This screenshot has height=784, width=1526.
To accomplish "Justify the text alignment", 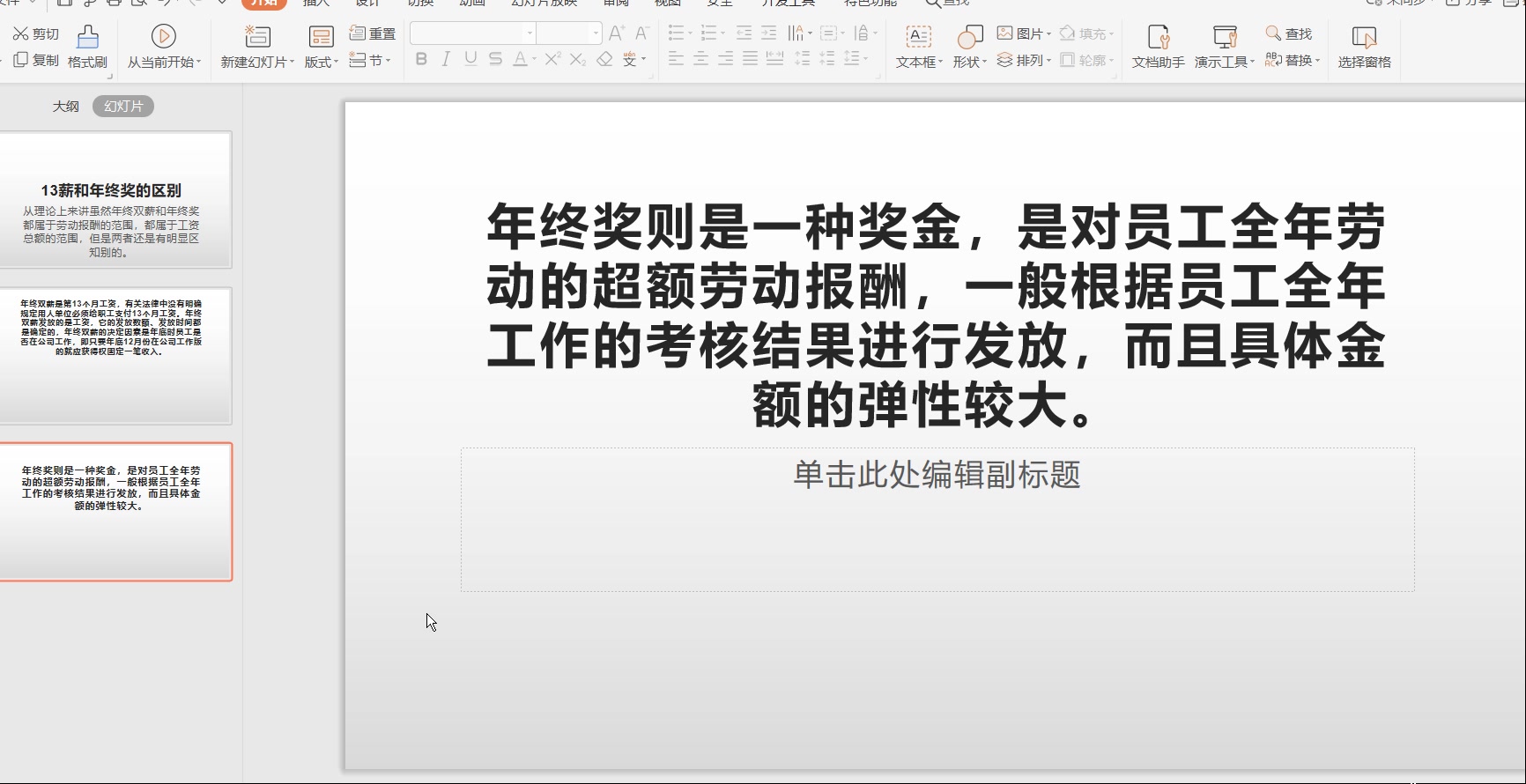I will [750, 59].
